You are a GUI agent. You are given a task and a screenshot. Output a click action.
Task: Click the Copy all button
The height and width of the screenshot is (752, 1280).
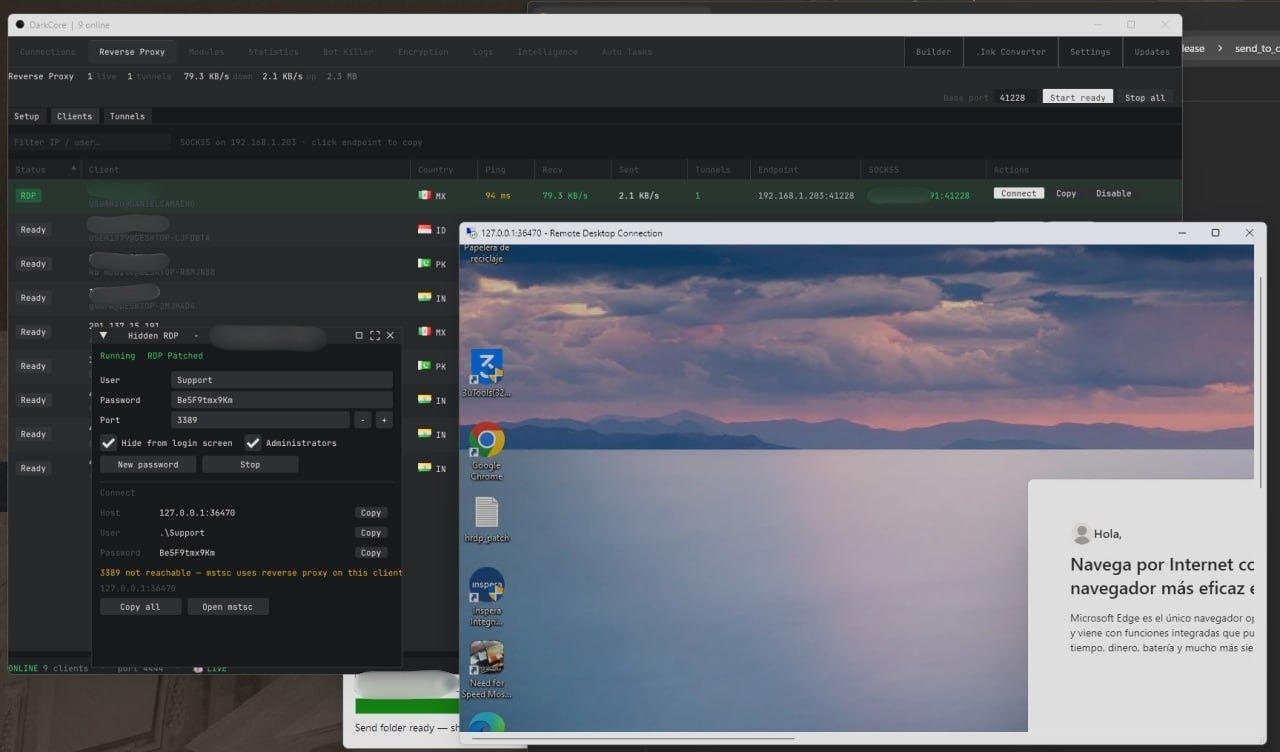(140, 607)
